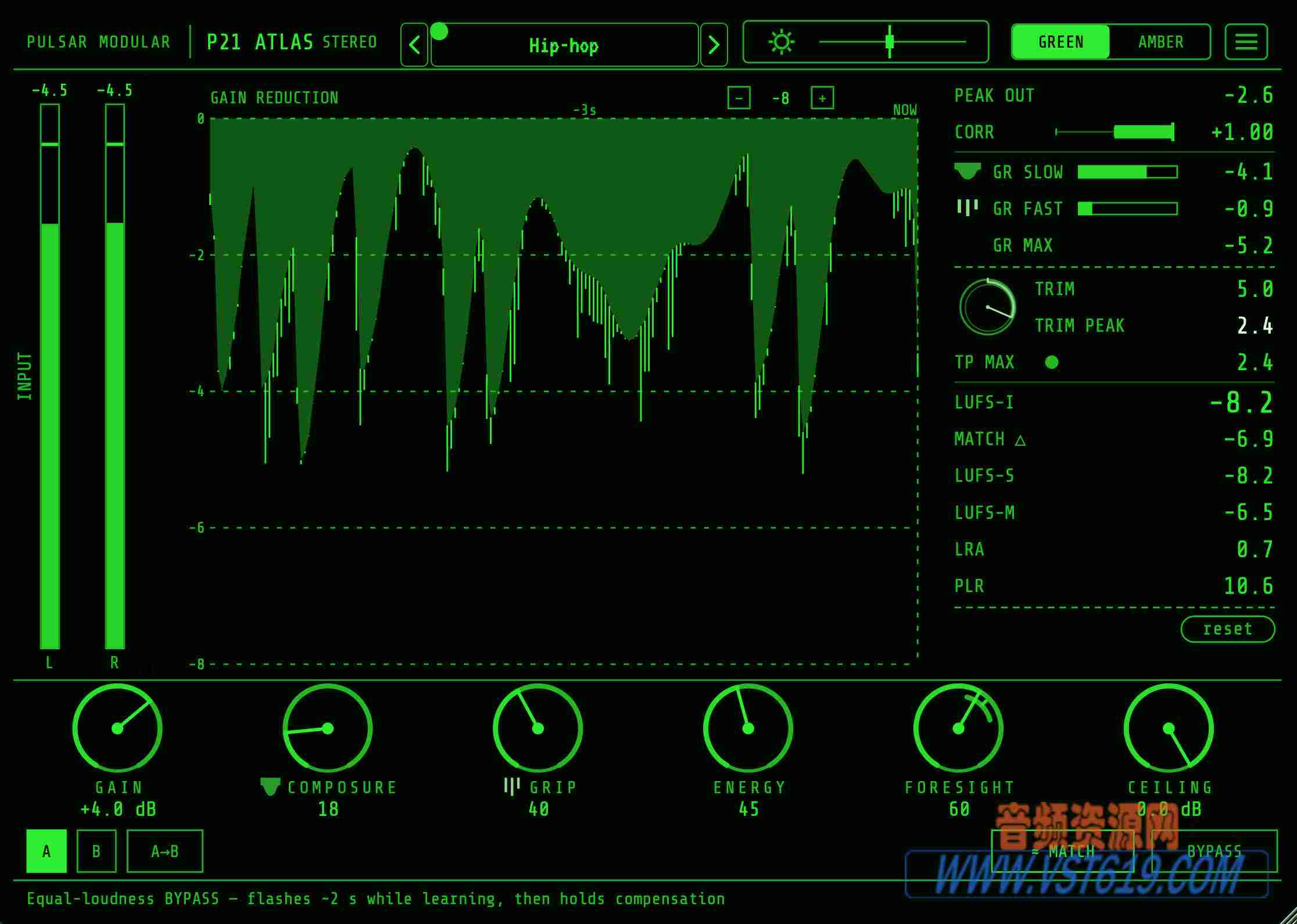This screenshot has width=1297, height=924.
Task: Click the GRIP bars icon
Action: click(511, 786)
